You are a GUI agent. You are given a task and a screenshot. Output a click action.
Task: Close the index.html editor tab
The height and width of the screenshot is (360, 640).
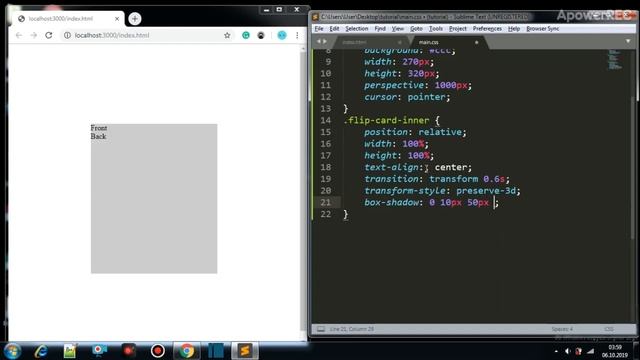click(400, 42)
